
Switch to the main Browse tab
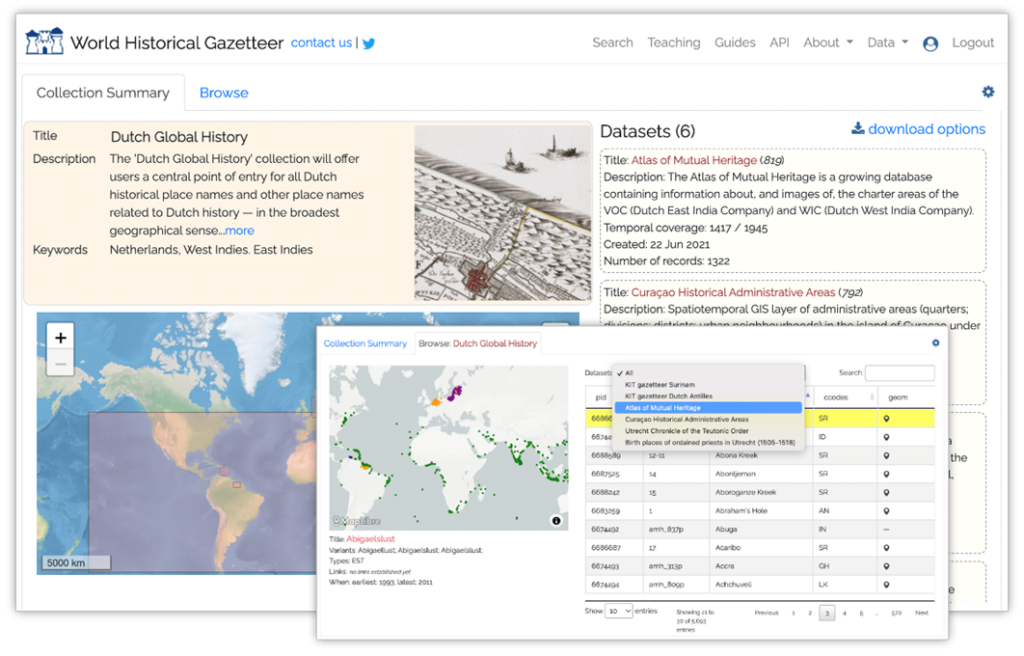(x=224, y=93)
